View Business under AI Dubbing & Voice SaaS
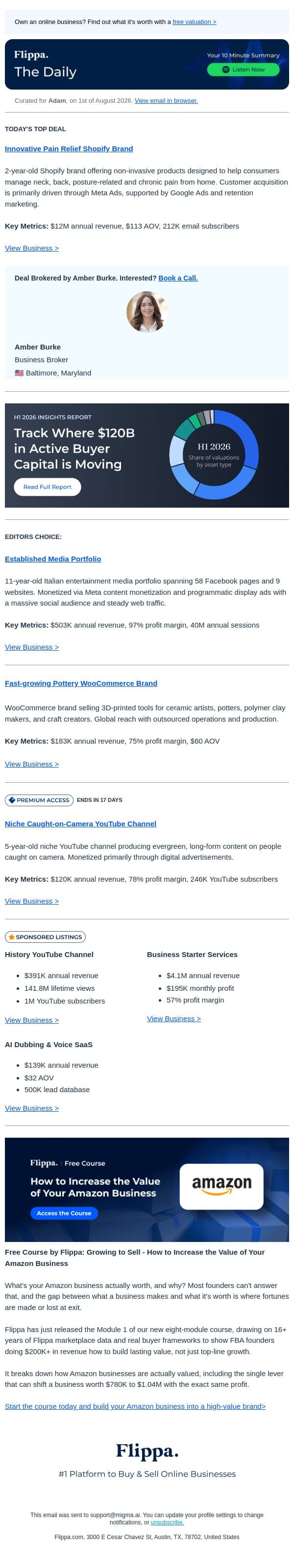 point(32,1108)
